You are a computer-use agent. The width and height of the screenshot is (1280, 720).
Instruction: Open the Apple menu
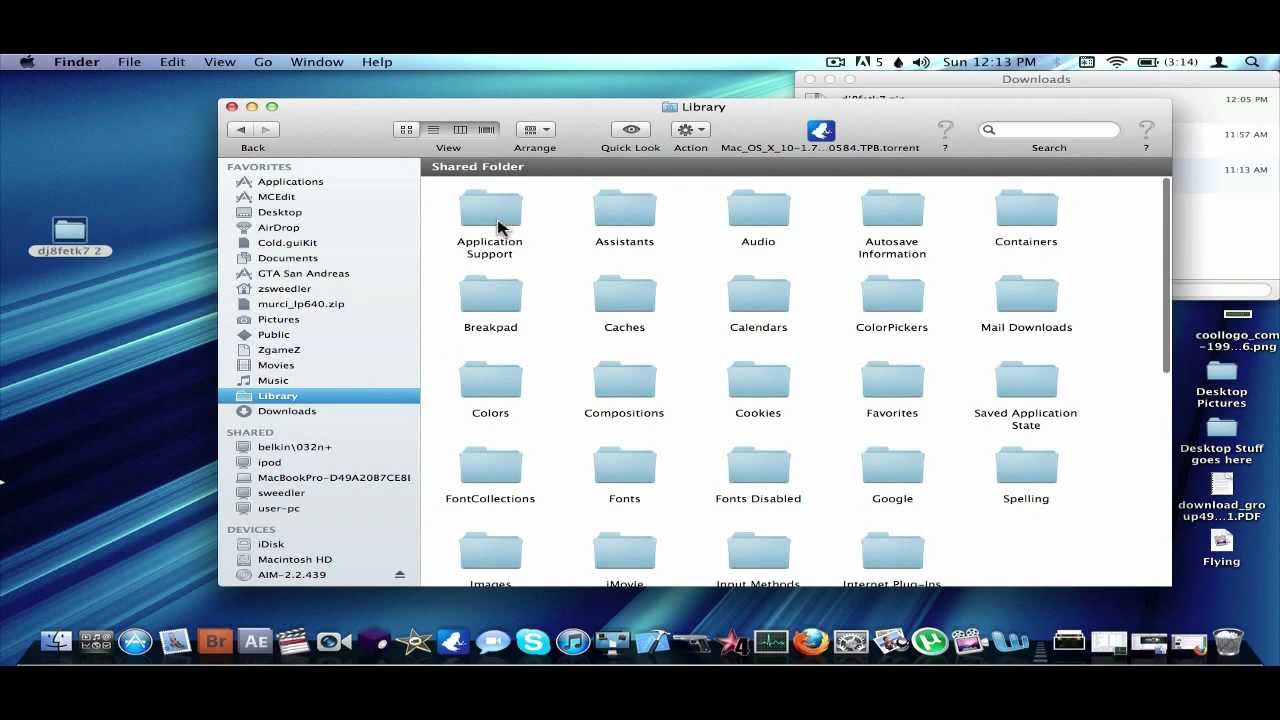(x=27, y=62)
